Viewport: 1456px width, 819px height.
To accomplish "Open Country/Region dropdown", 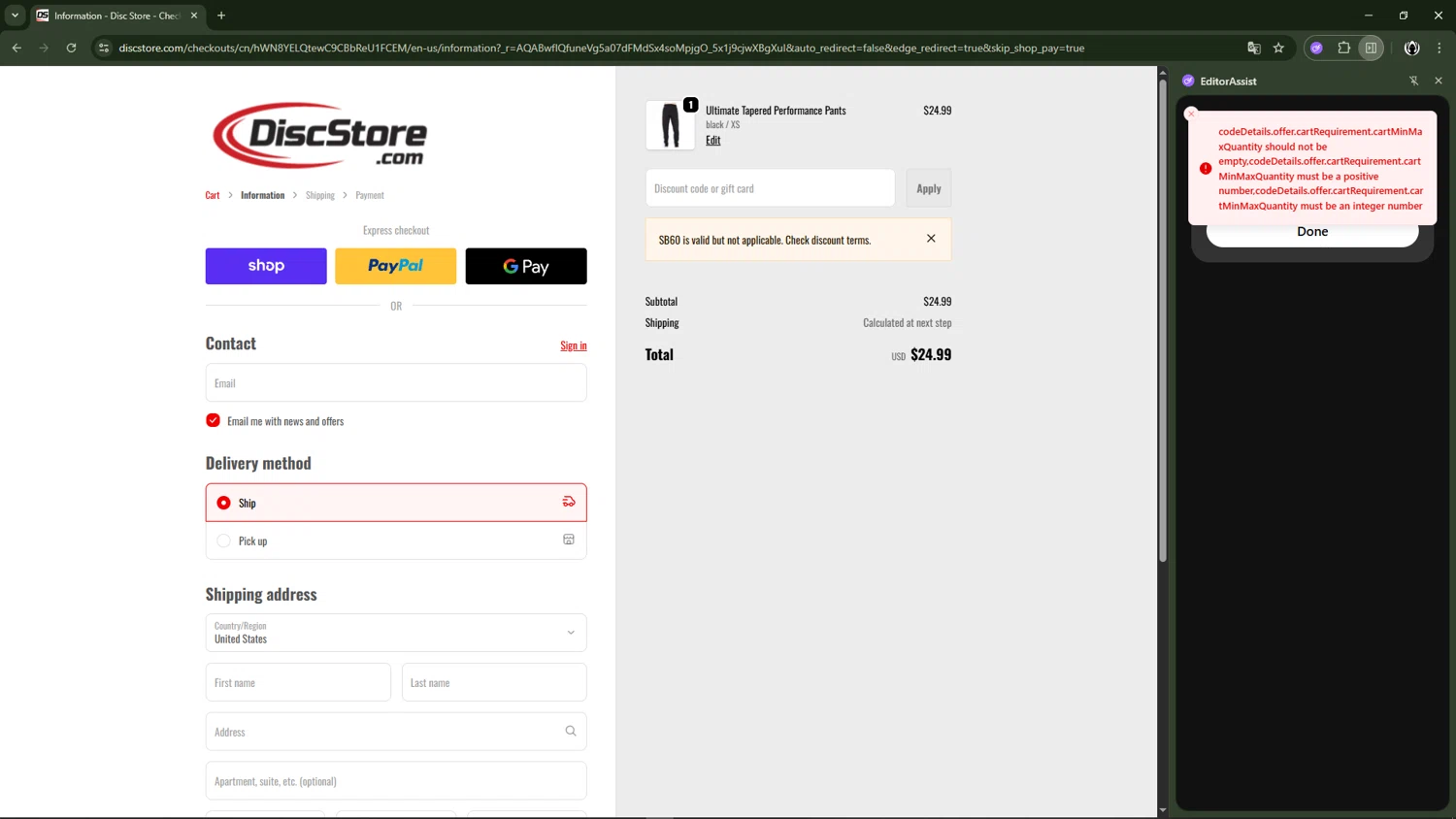I will pyautogui.click(x=396, y=633).
